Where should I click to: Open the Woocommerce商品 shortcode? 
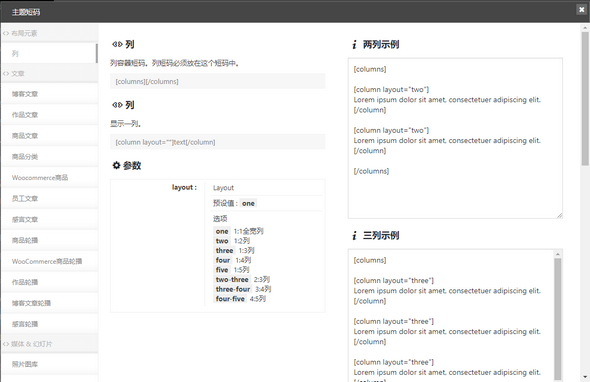tap(50, 177)
